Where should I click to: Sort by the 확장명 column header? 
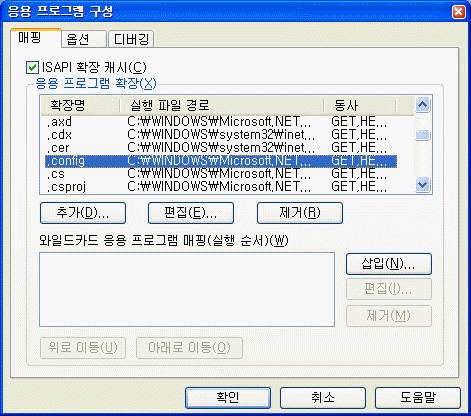tap(80, 106)
